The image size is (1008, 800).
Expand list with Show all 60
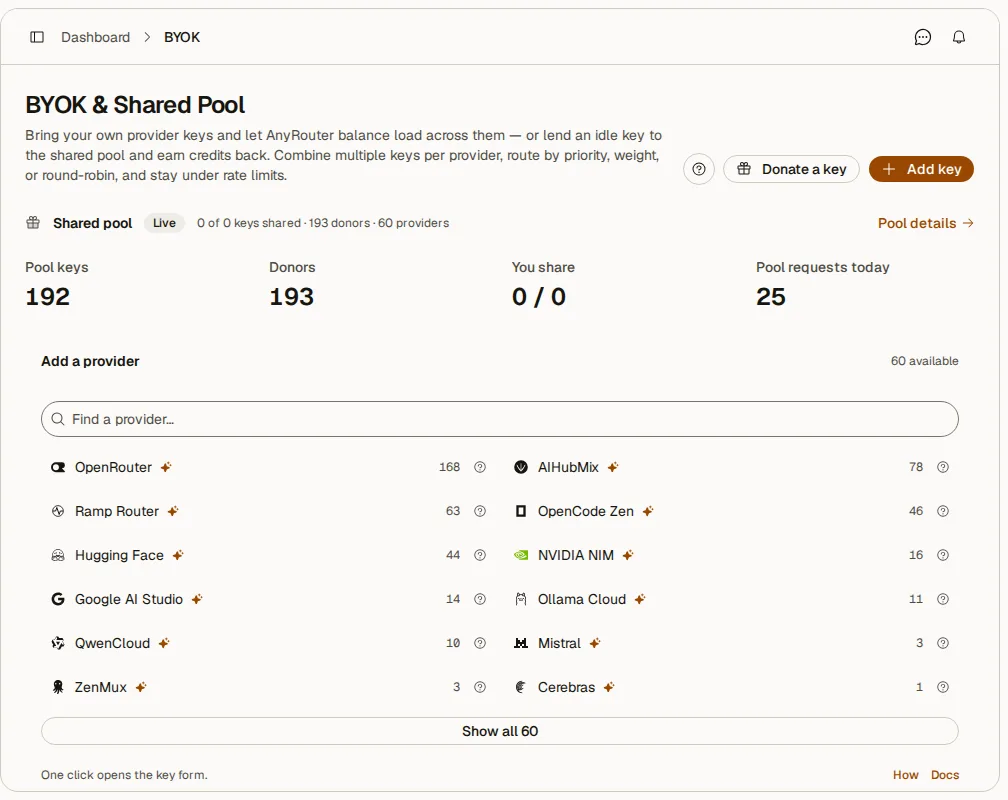click(500, 731)
